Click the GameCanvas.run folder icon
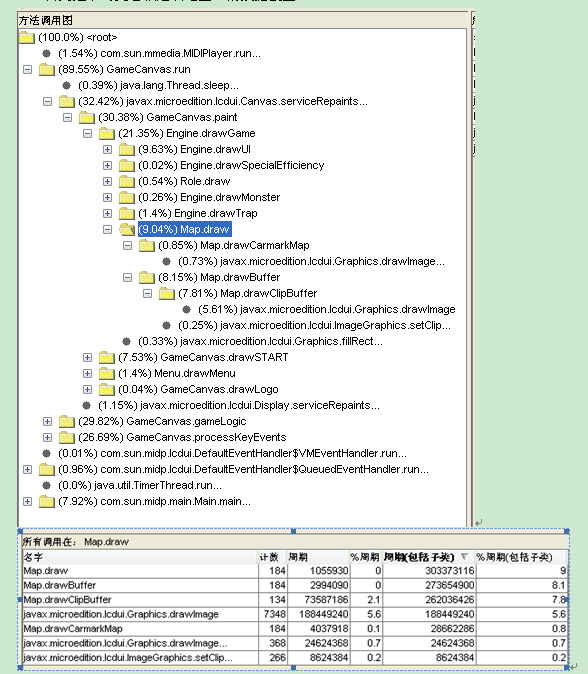Image resolution: width=588 pixels, height=674 pixels. click(x=46, y=69)
